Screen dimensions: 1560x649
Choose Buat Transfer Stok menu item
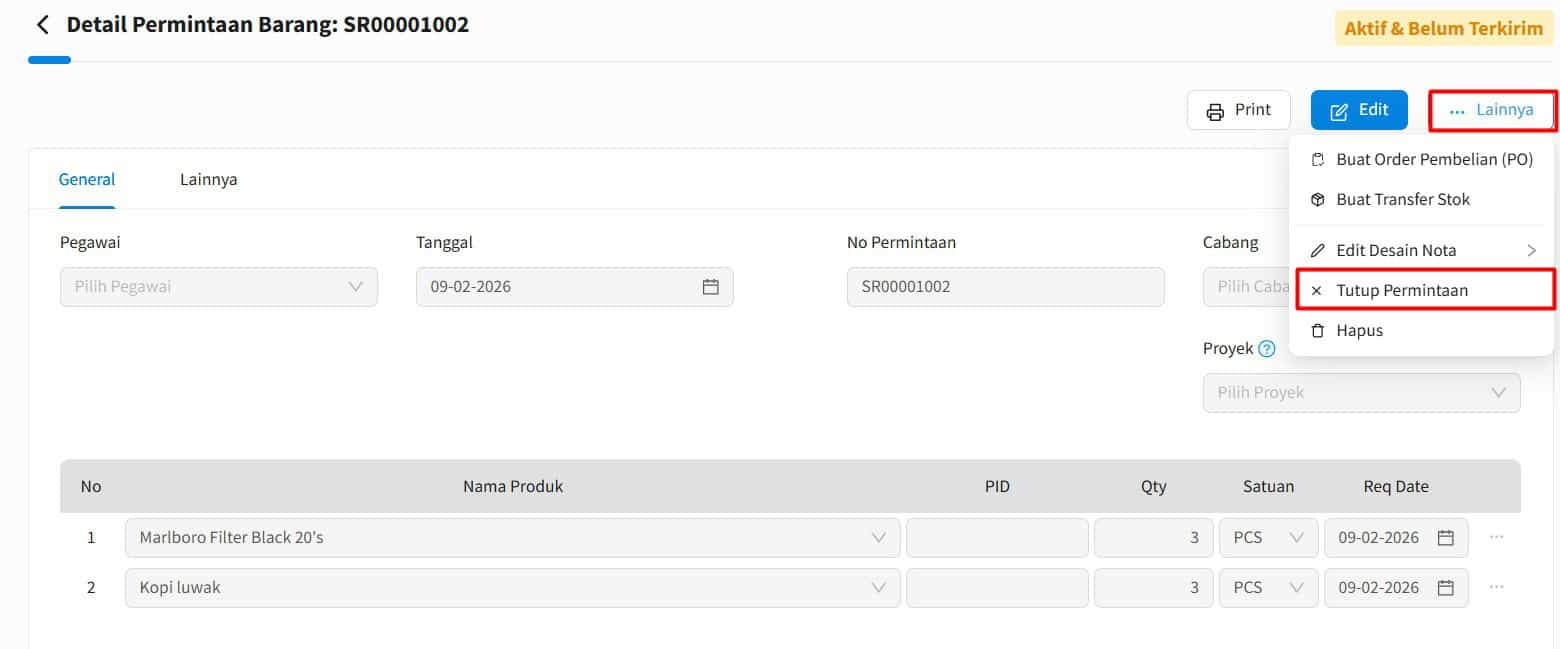click(x=1402, y=200)
